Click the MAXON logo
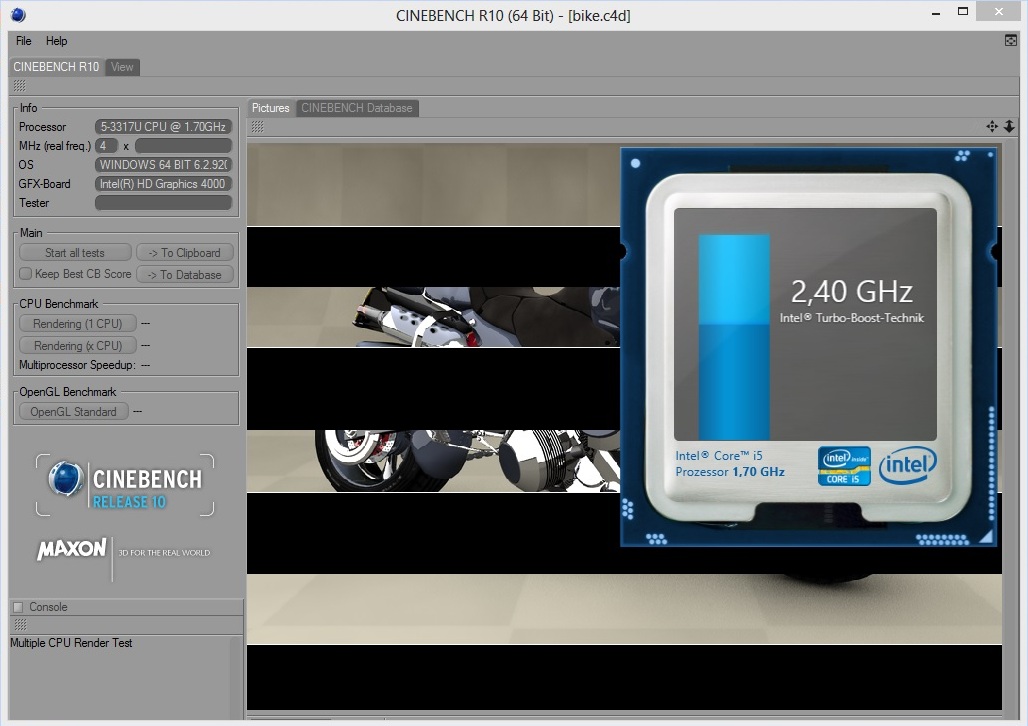 (71, 550)
